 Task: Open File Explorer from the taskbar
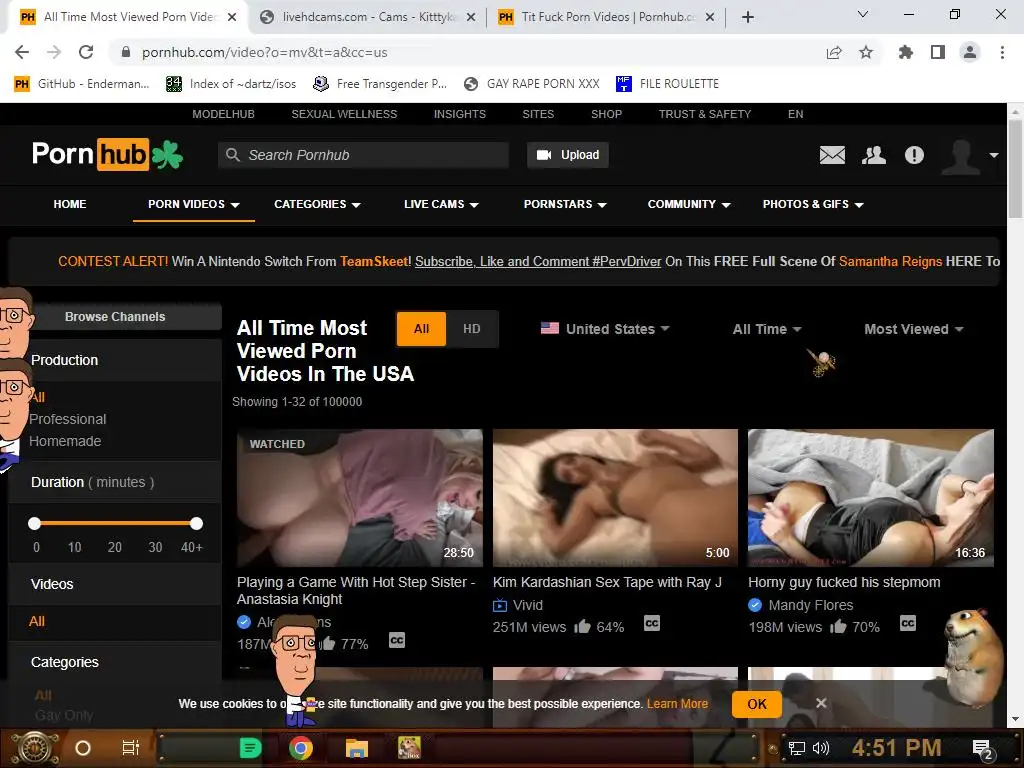click(357, 748)
